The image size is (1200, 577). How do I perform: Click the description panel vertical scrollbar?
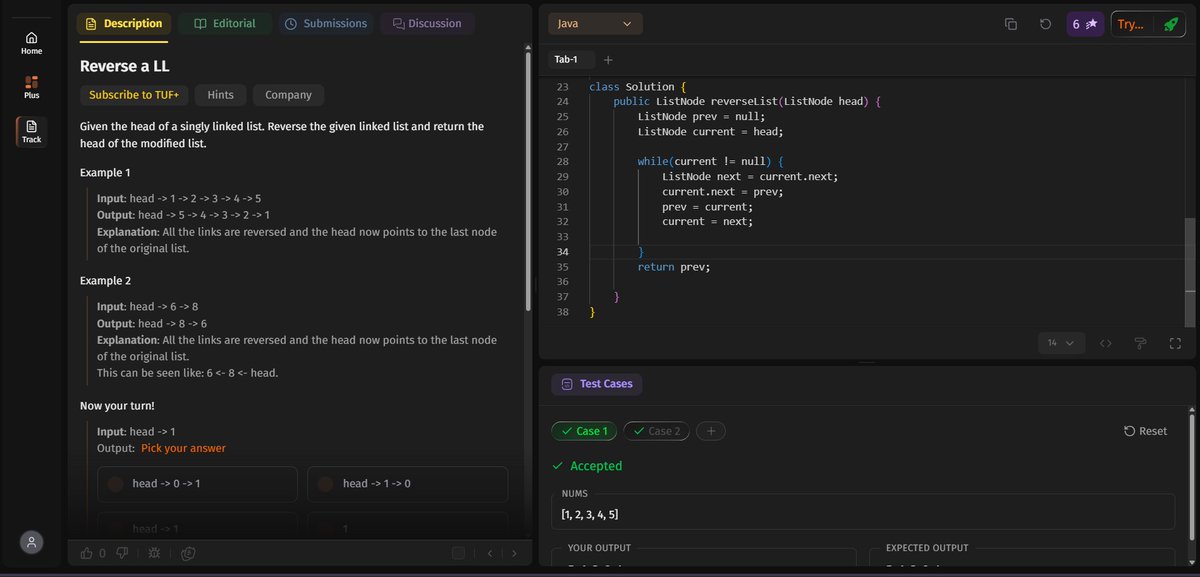(528, 180)
